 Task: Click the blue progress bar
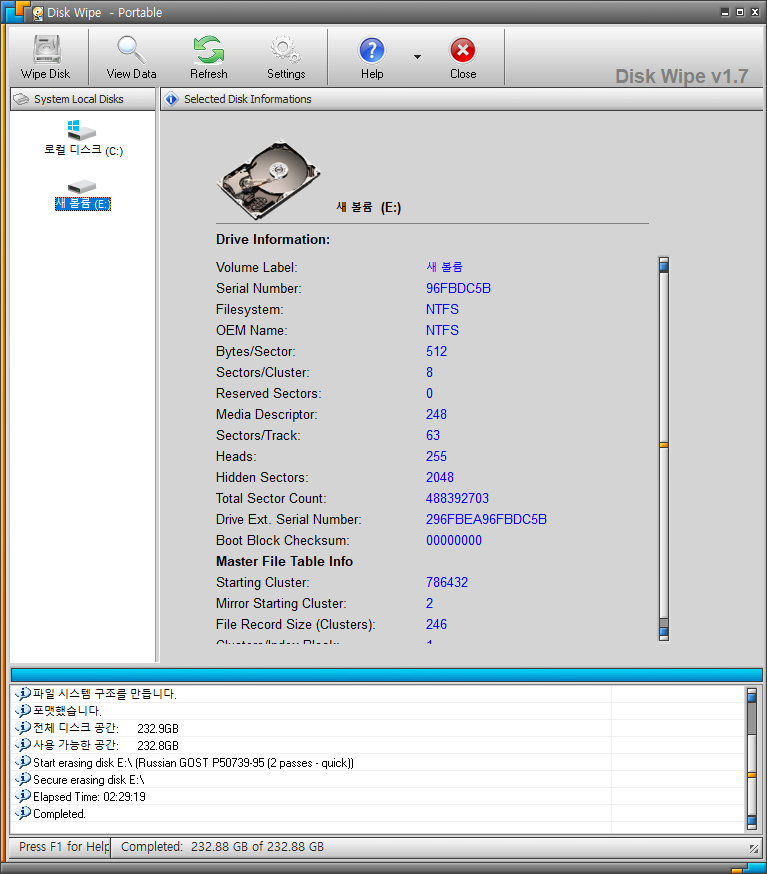(x=386, y=674)
